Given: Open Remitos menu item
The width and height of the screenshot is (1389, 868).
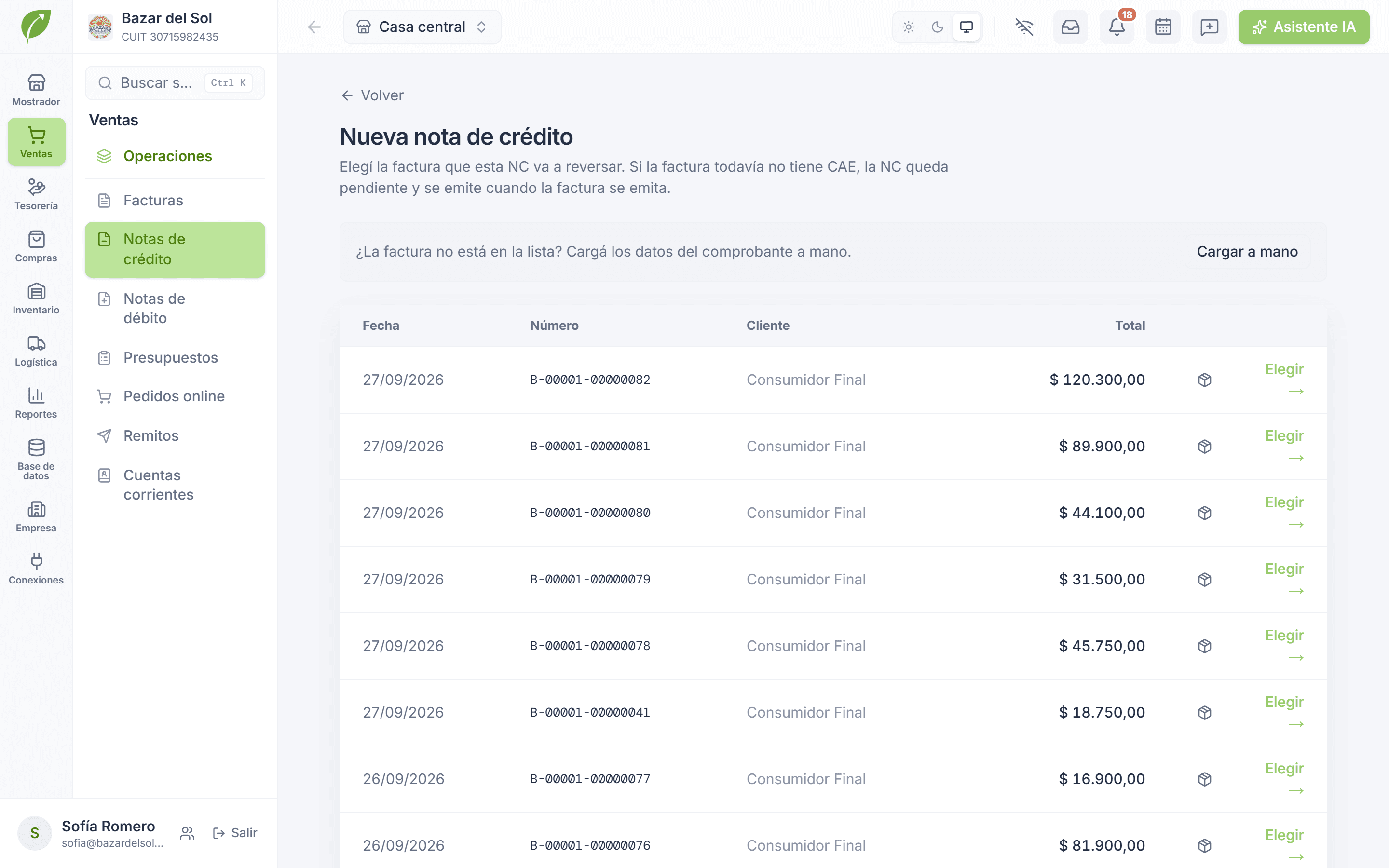Looking at the screenshot, I should [175, 436].
